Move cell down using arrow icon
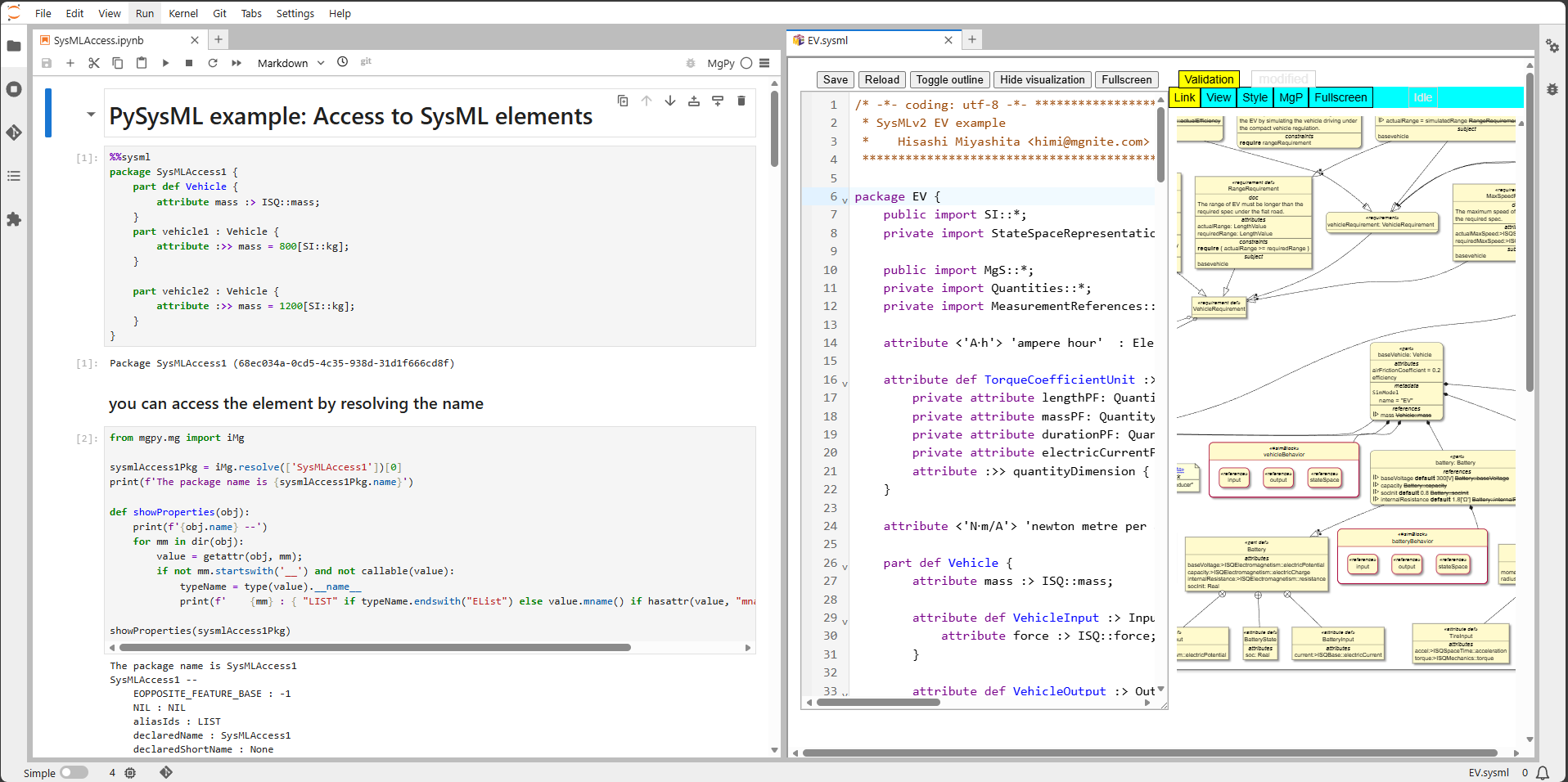 [x=670, y=101]
